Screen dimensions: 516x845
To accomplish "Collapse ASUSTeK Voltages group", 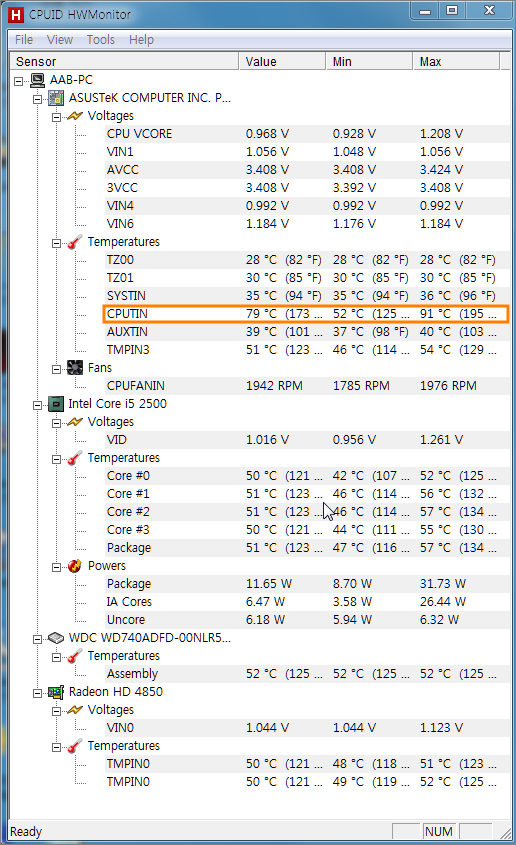I will (x=56, y=117).
